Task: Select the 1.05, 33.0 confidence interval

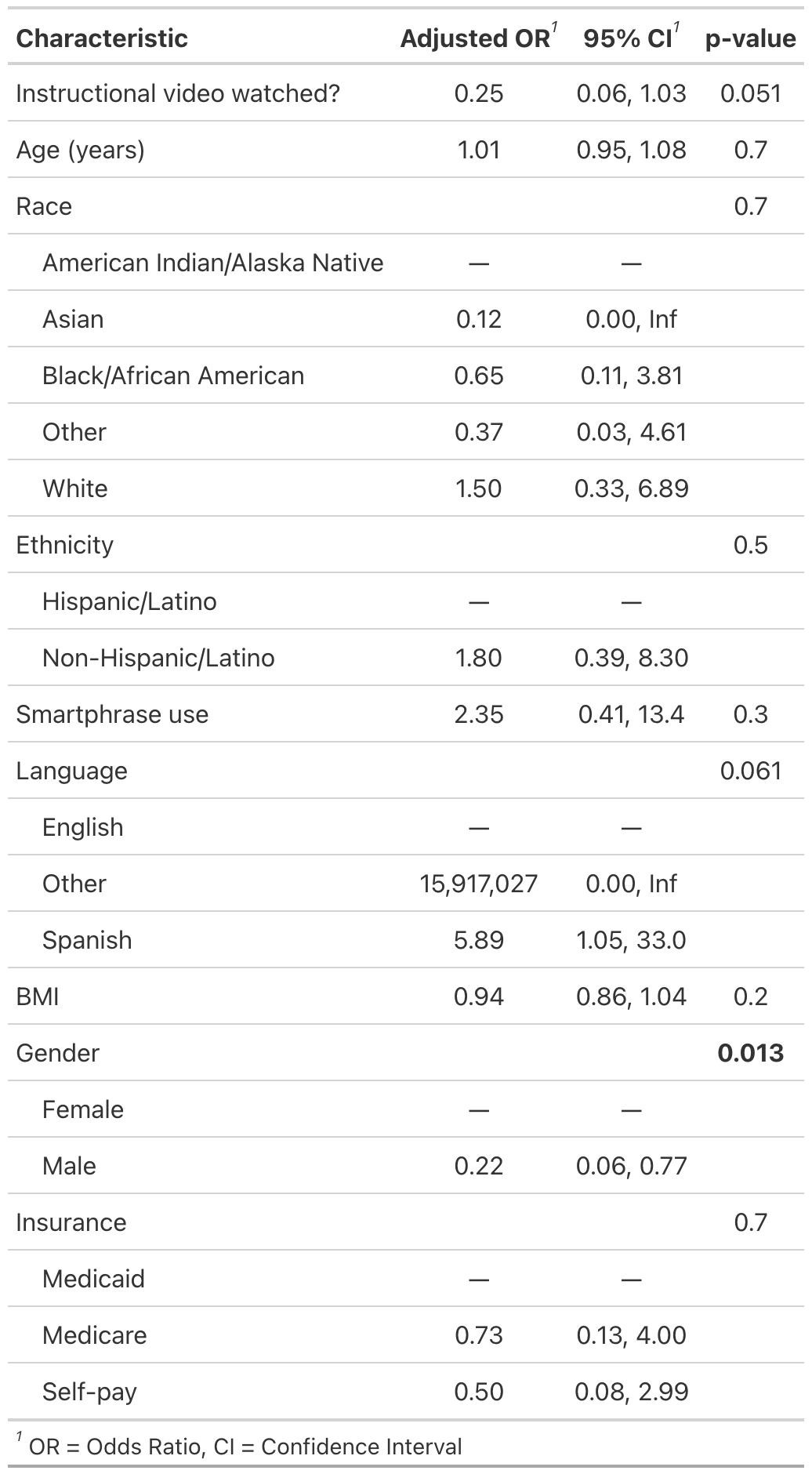Action: coord(631,940)
